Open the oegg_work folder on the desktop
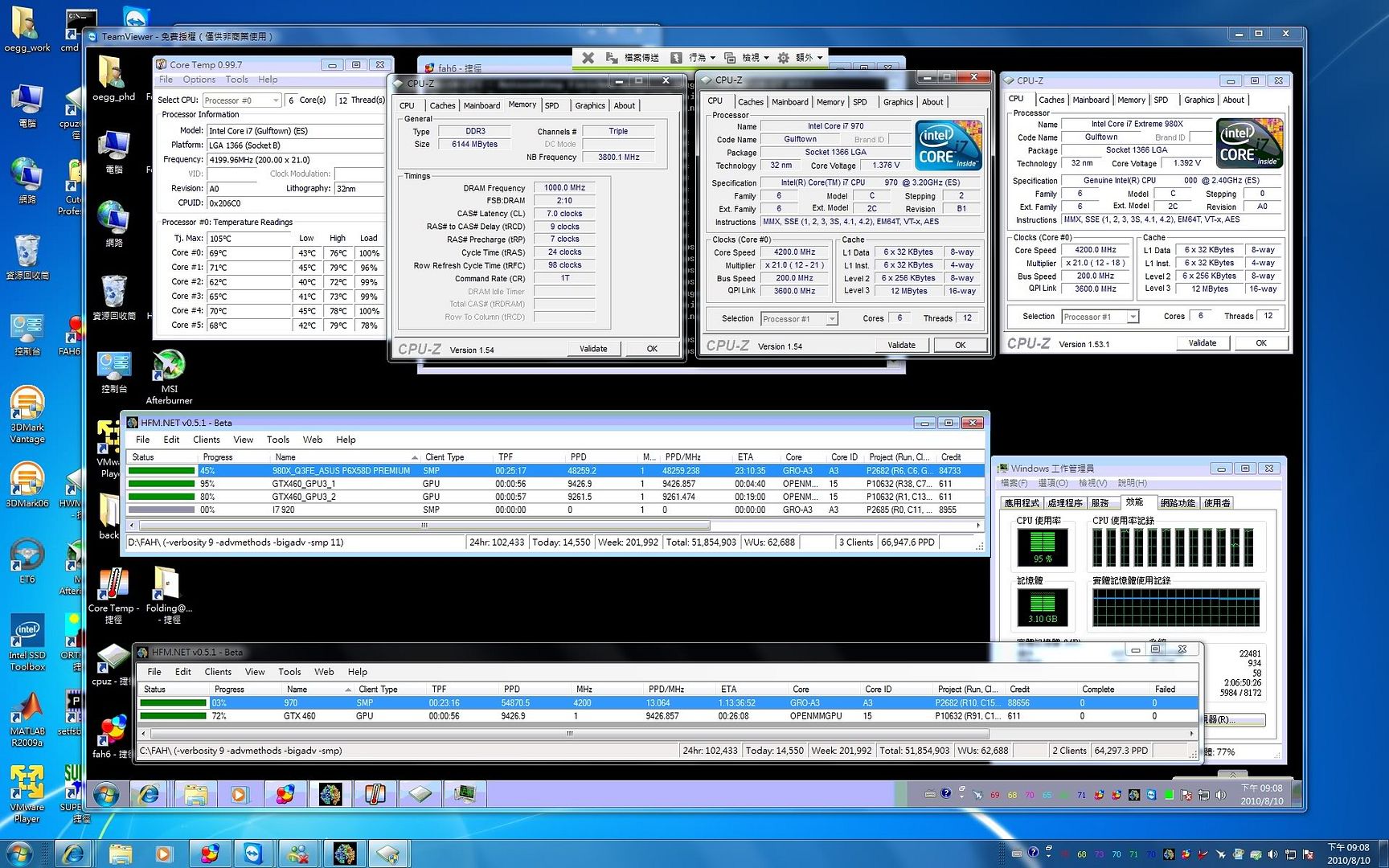The width and height of the screenshot is (1389, 868). (27, 30)
